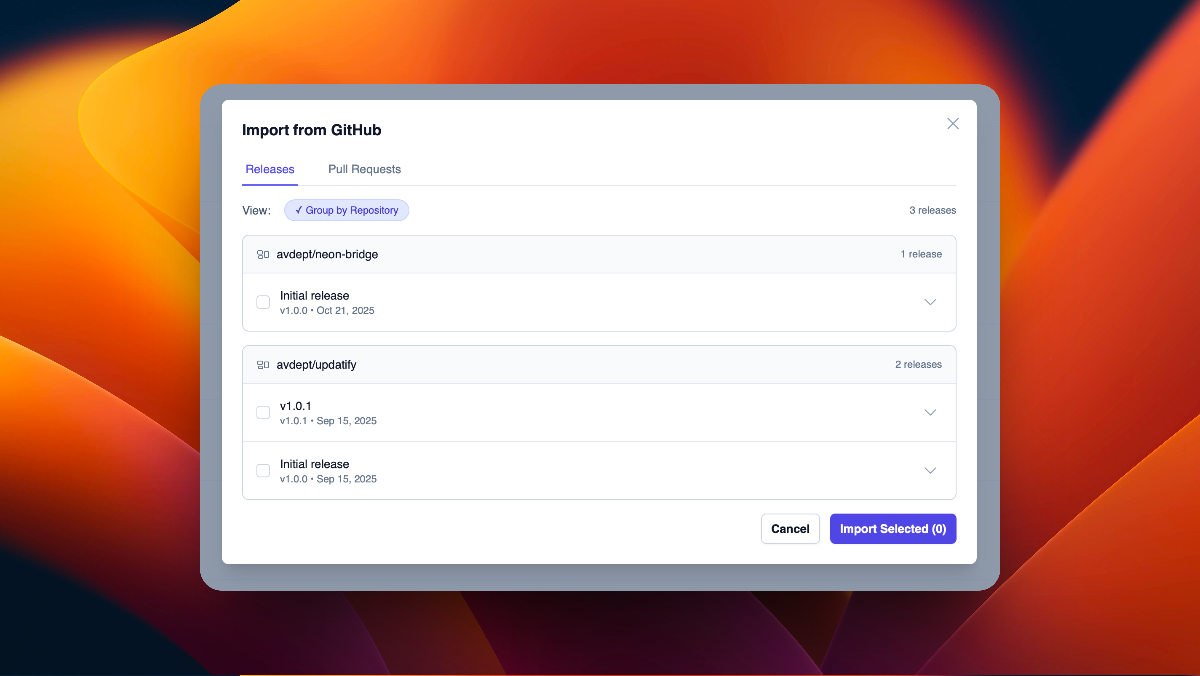Click the updatify Initial release title text

pos(314,464)
